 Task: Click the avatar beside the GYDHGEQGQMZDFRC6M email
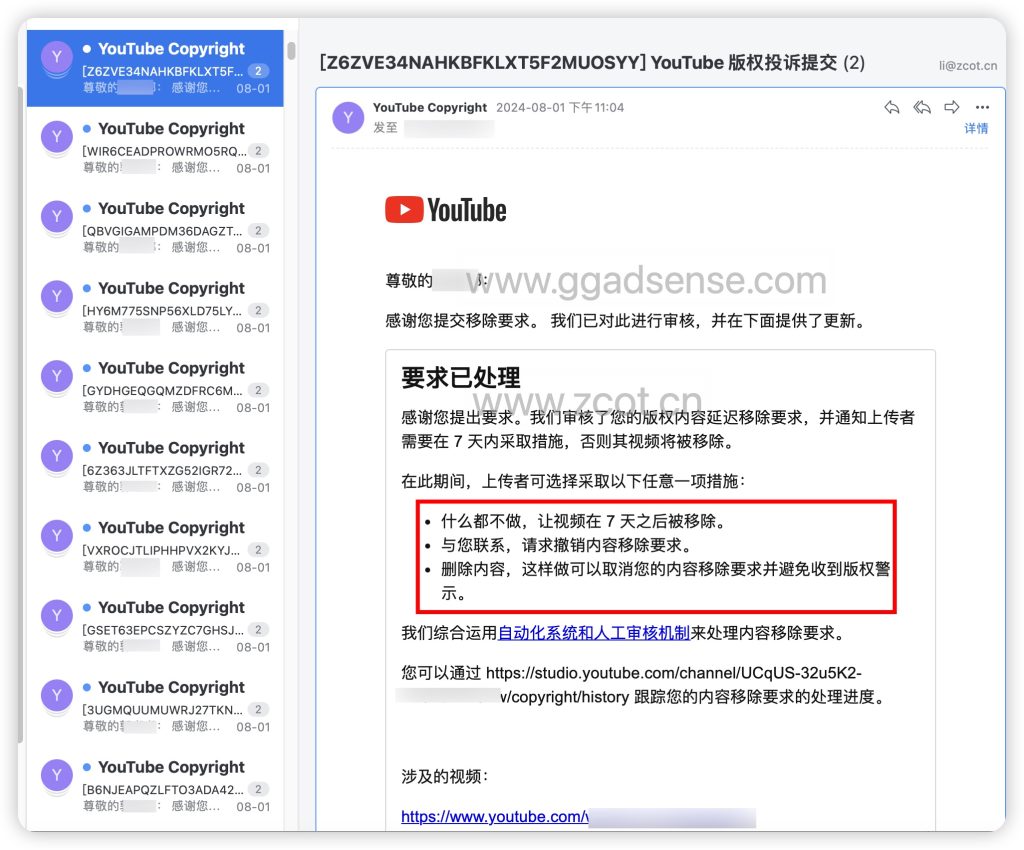tap(57, 376)
